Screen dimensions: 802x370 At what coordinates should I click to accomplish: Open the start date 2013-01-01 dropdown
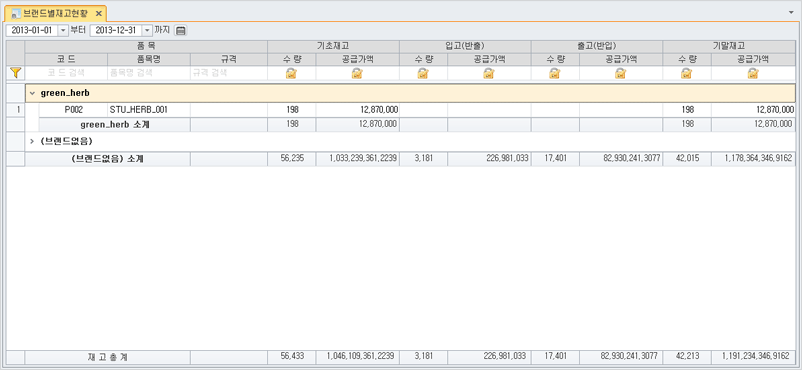coord(63,30)
